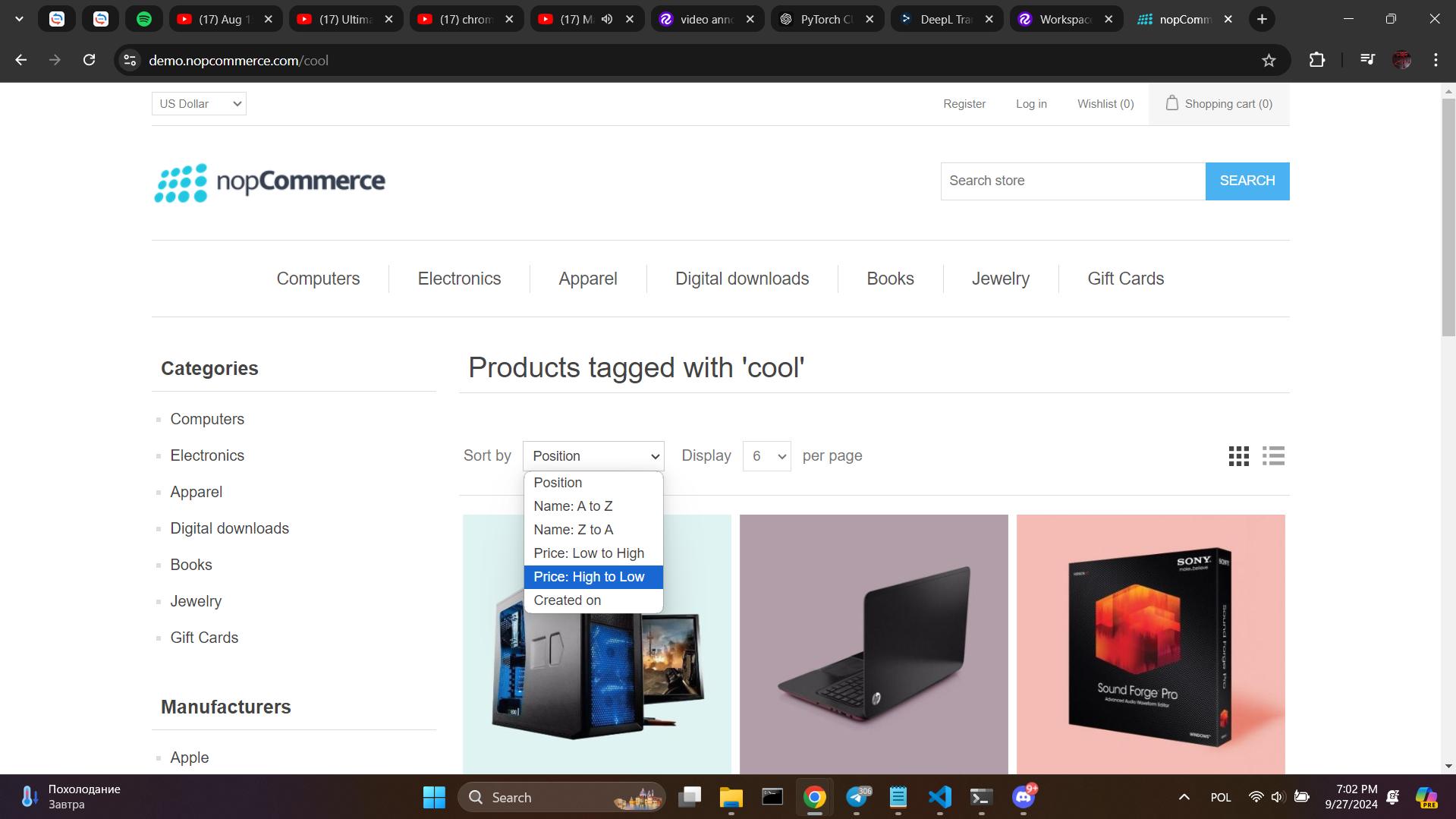1456x819 pixels.
Task: Open the Gift Cards top menu
Action: (x=1125, y=279)
